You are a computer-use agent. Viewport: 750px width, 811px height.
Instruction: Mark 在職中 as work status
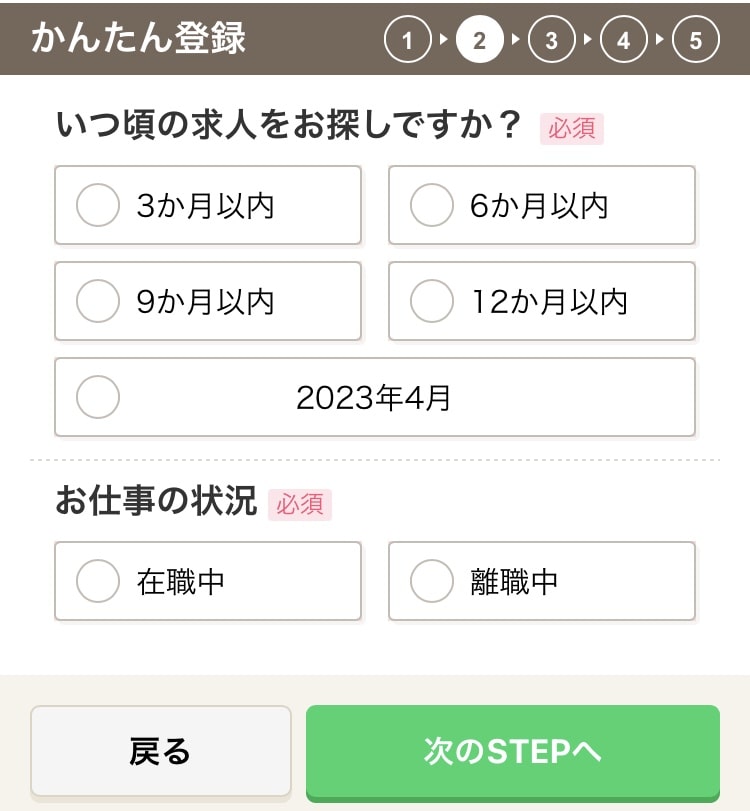click(208, 581)
